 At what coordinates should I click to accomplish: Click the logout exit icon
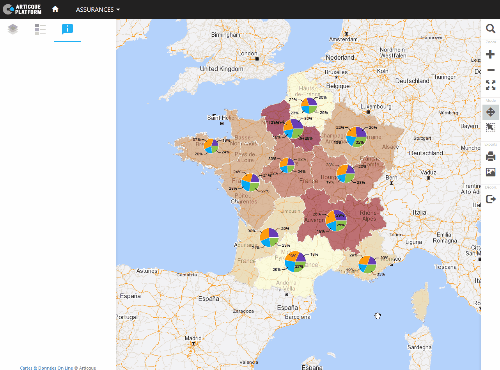point(490,199)
